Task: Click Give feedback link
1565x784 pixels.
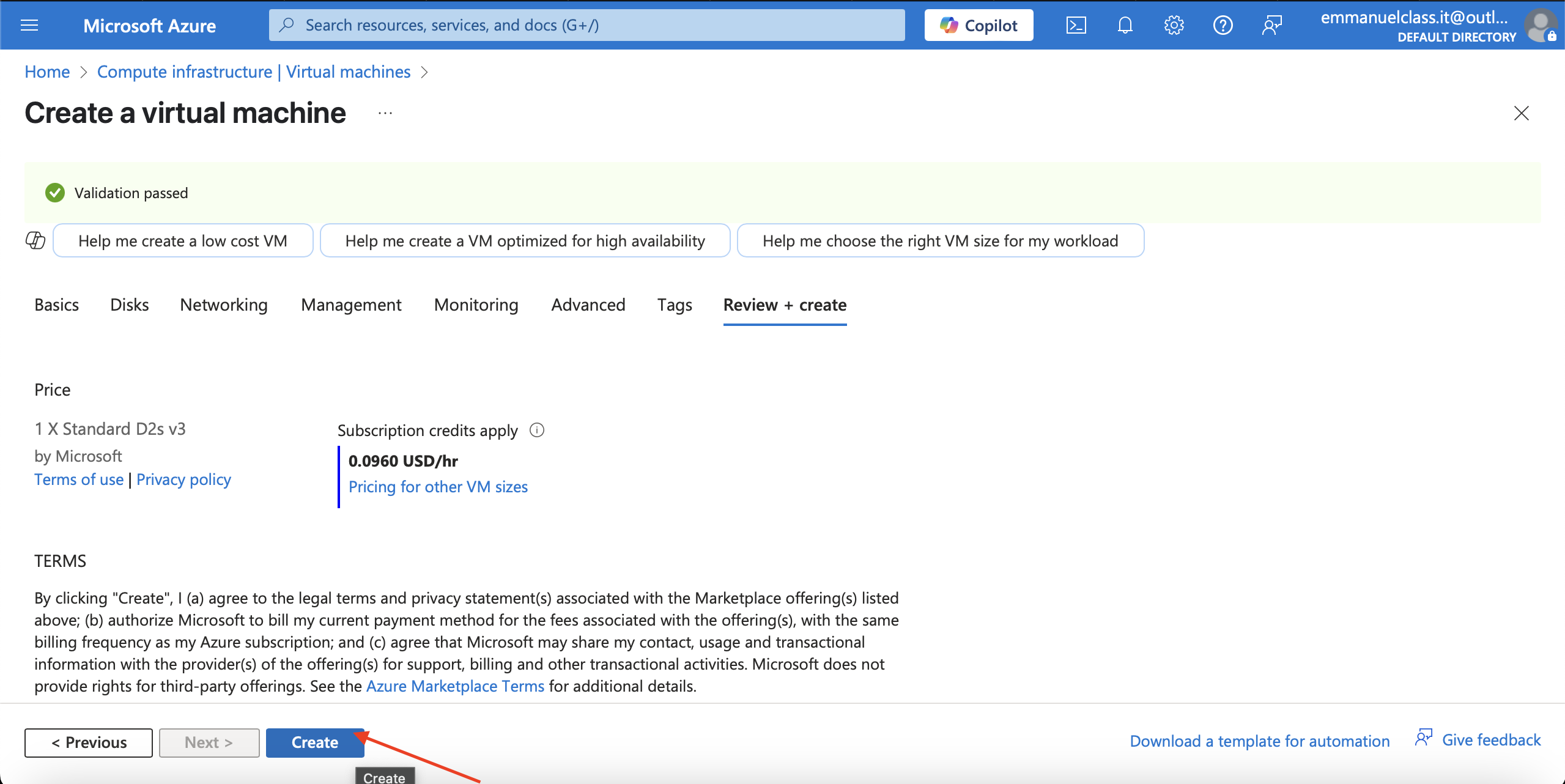Action: point(1491,740)
